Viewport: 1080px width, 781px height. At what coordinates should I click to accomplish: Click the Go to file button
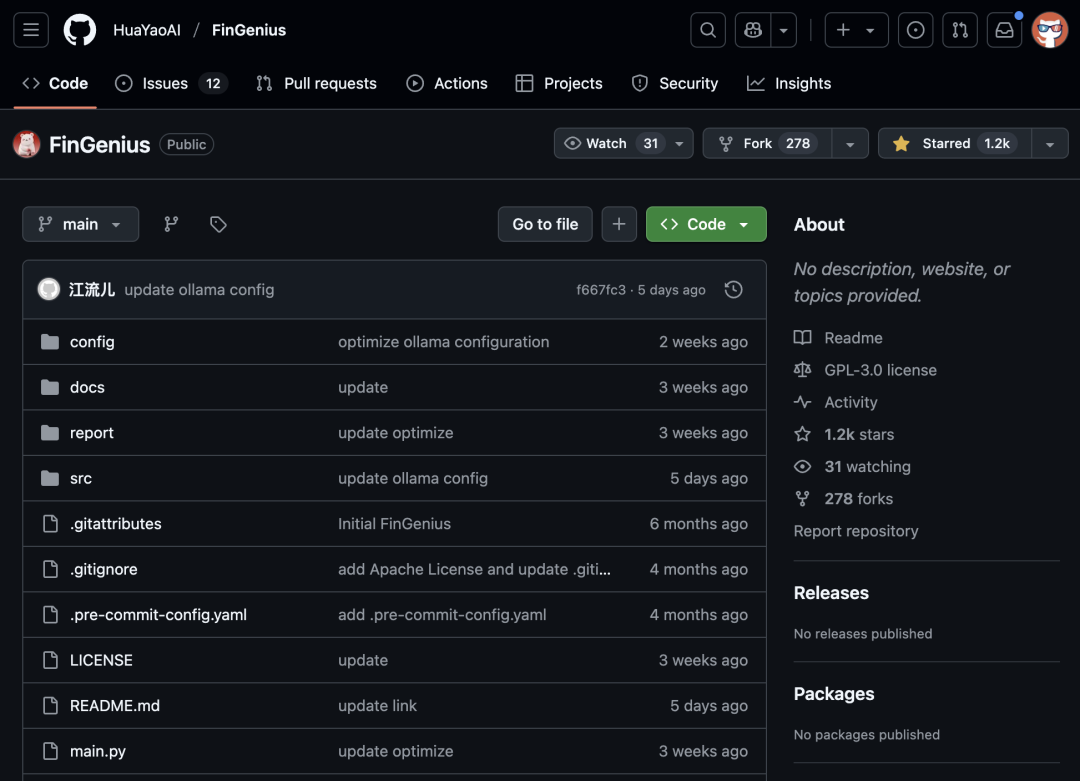point(545,224)
